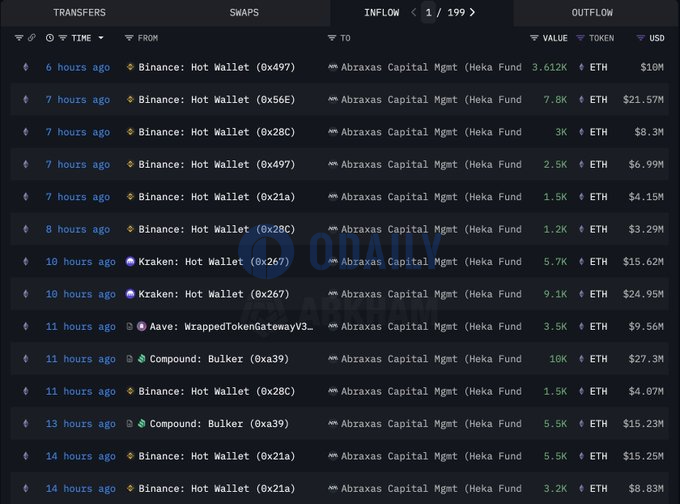Click Abraxas logo icon in the $9.56M row
Viewport: 680px width, 504px height.
[333, 326]
